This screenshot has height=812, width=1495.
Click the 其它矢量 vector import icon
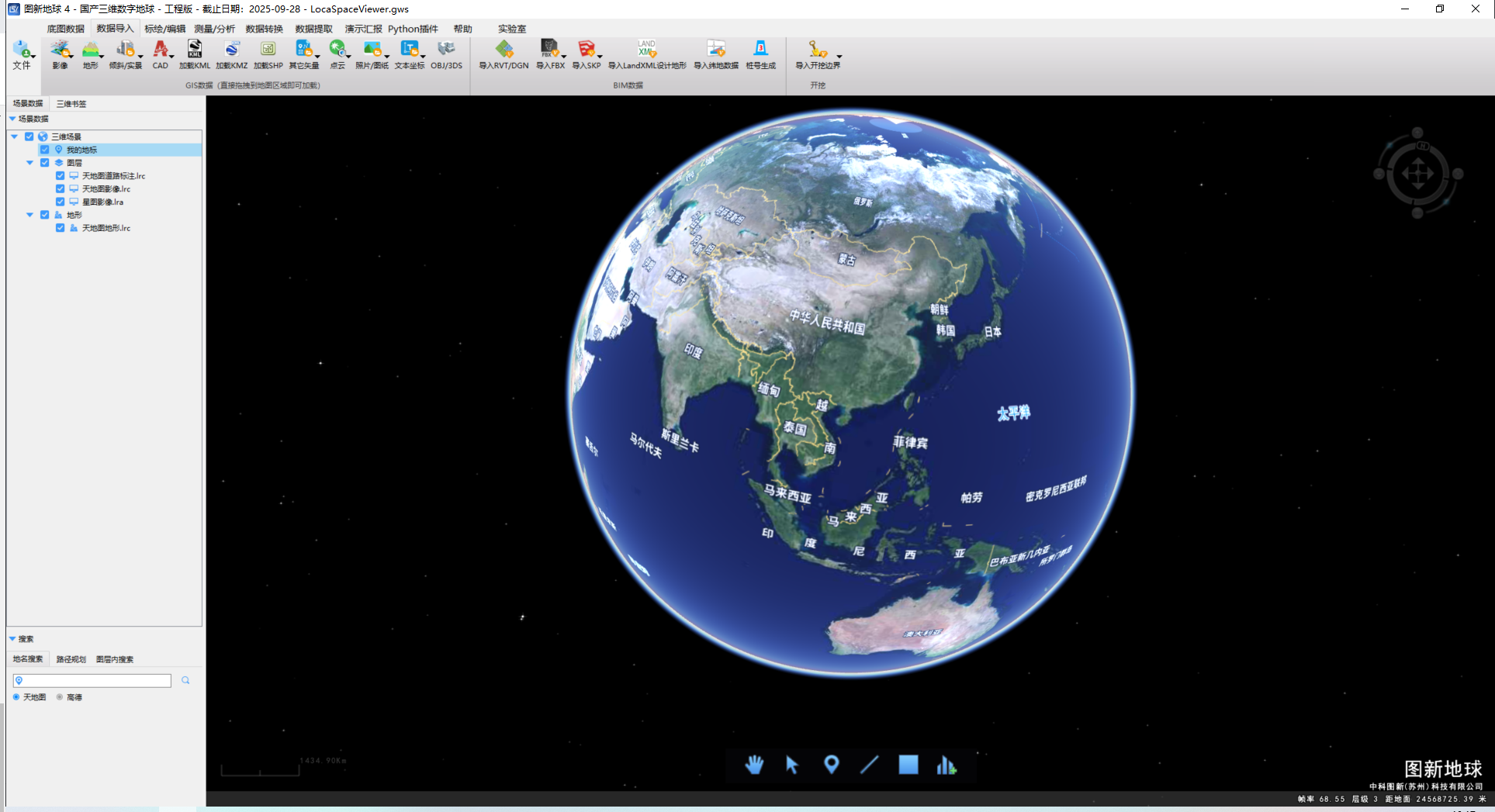[x=303, y=50]
